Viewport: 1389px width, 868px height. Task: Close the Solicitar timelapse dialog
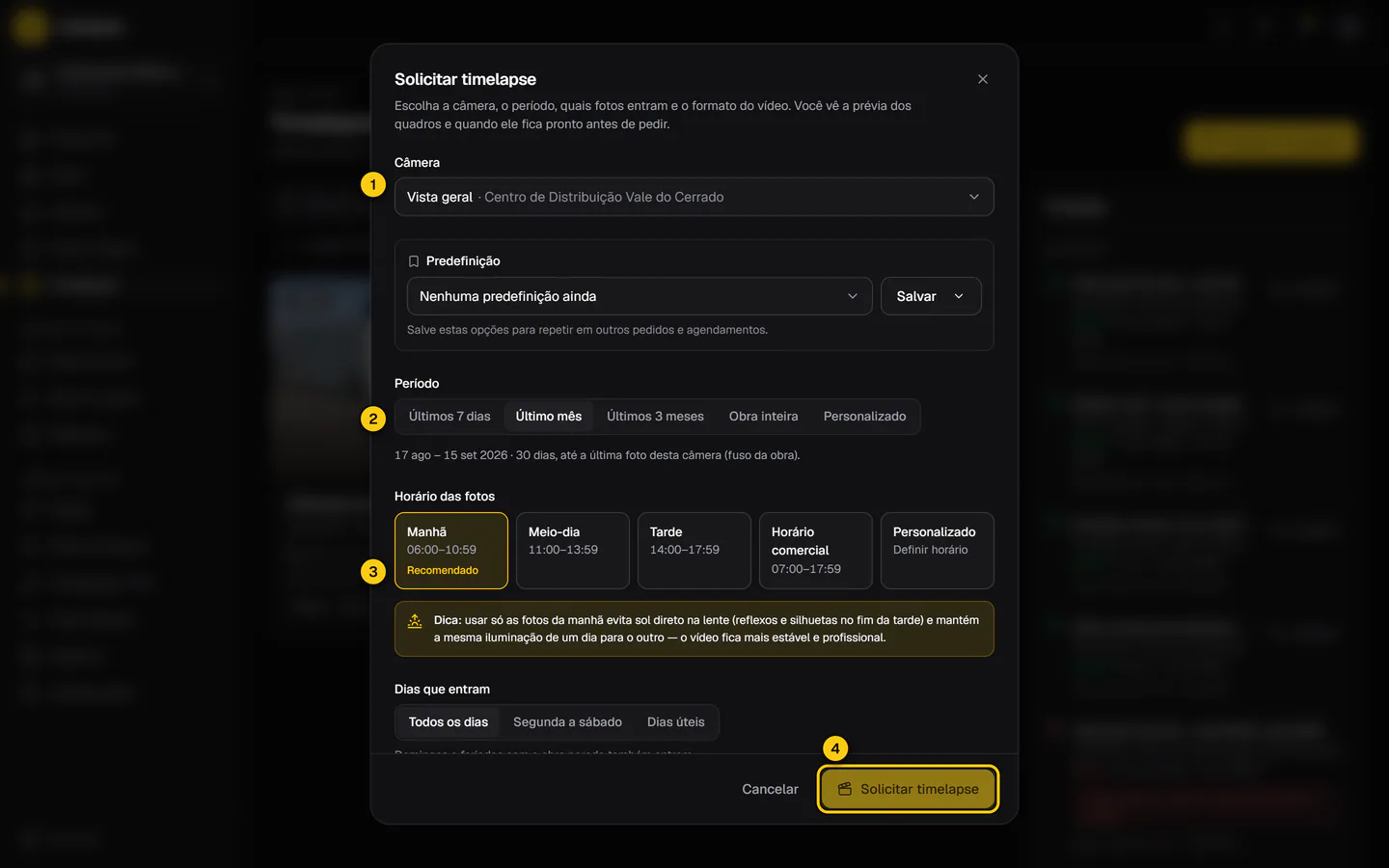[x=982, y=79]
